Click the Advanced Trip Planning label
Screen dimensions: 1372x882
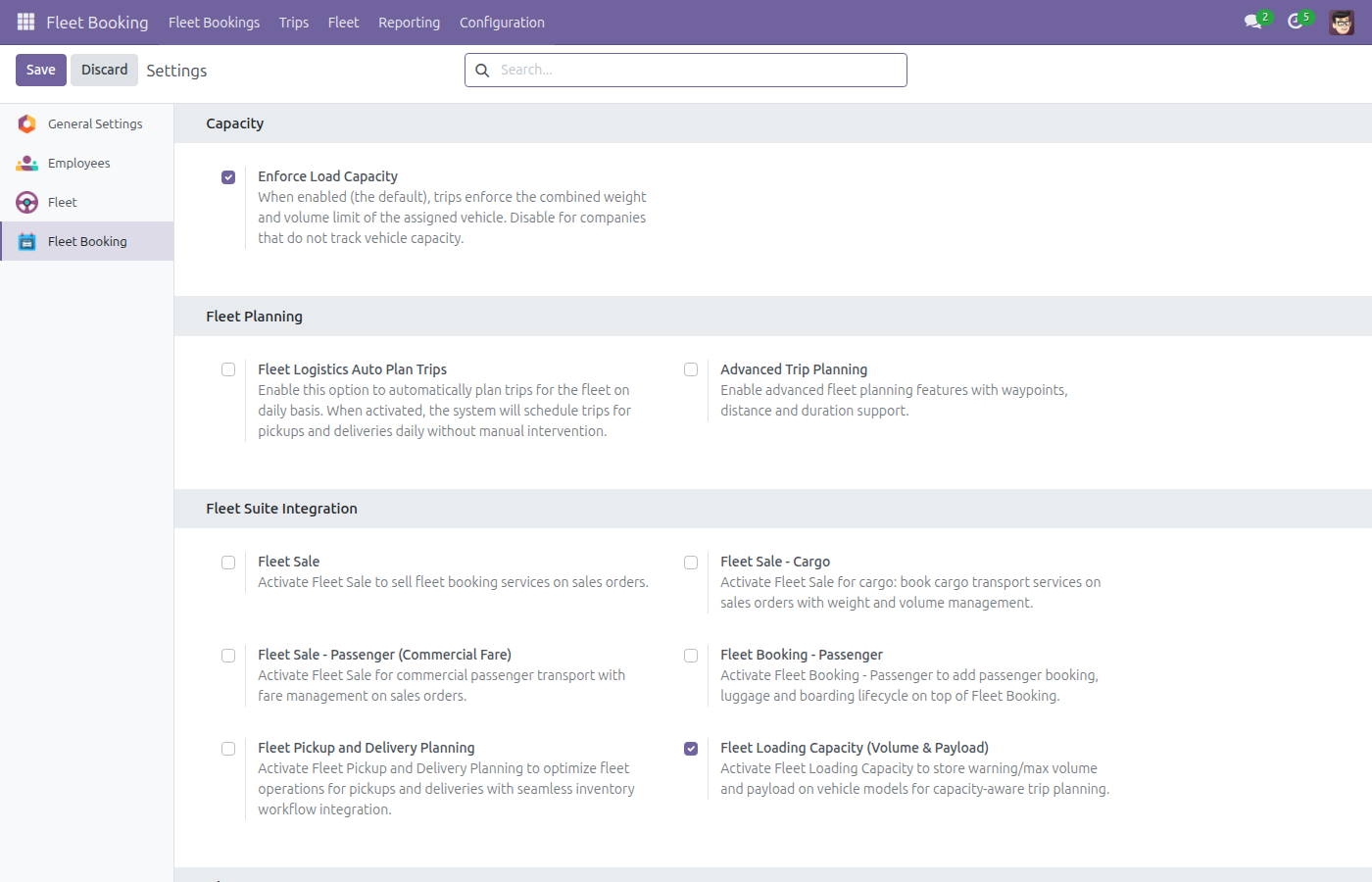coord(794,369)
